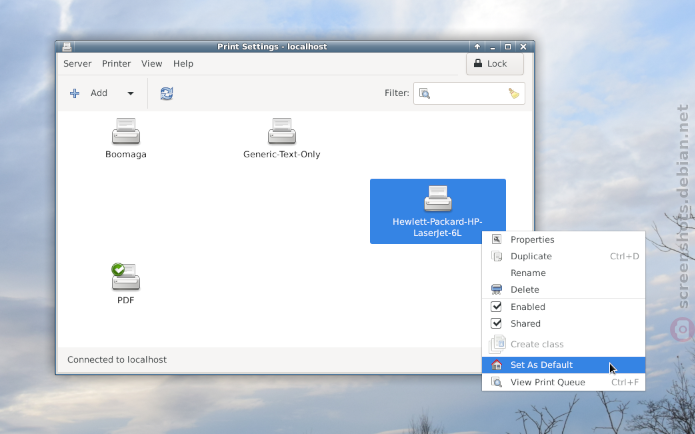Click the Create class icon

(x=497, y=344)
